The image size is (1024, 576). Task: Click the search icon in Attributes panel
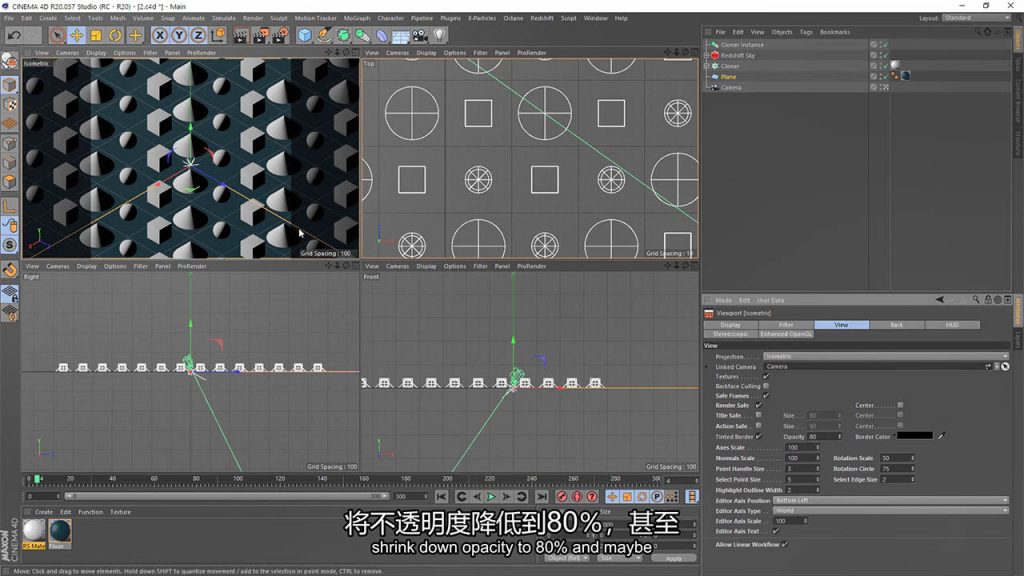click(x=976, y=300)
